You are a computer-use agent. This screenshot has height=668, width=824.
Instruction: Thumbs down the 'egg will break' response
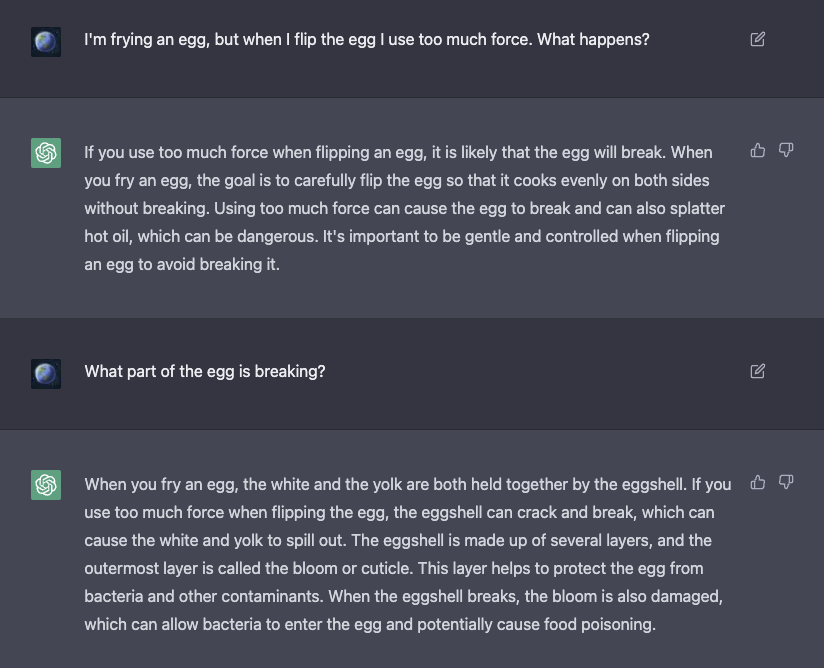[x=786, y=150]
